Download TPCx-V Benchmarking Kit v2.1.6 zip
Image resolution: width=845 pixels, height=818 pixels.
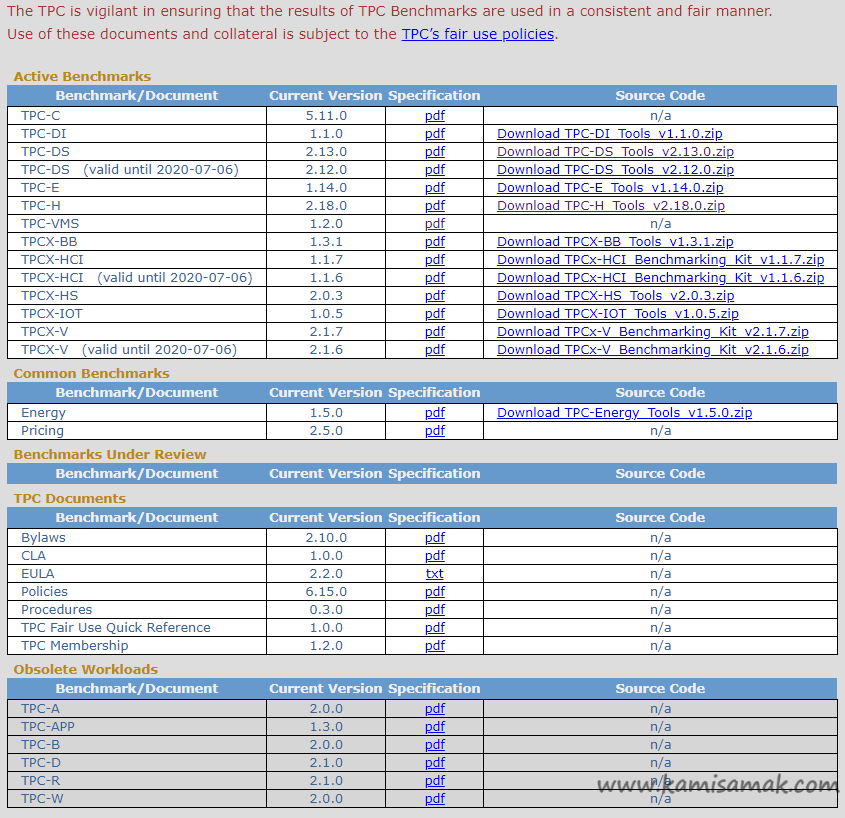click(653, 350)
